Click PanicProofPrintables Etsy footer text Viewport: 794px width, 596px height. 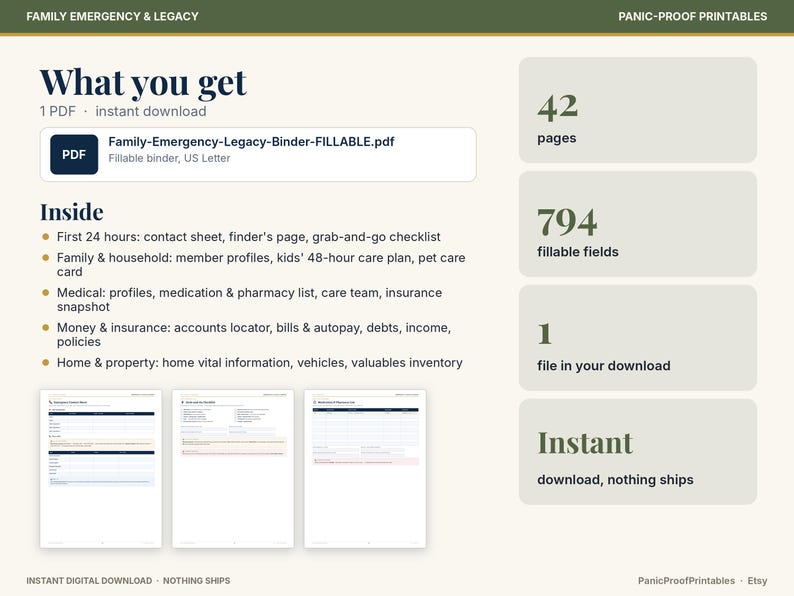point(703,581)
